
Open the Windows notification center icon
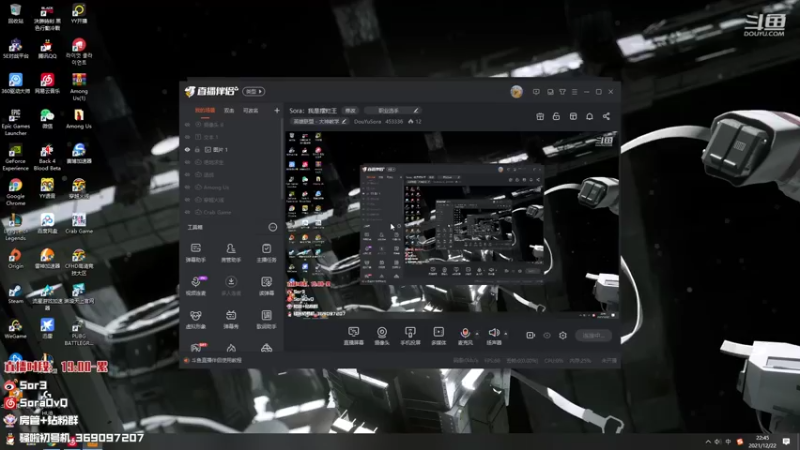tap(786, 441)
